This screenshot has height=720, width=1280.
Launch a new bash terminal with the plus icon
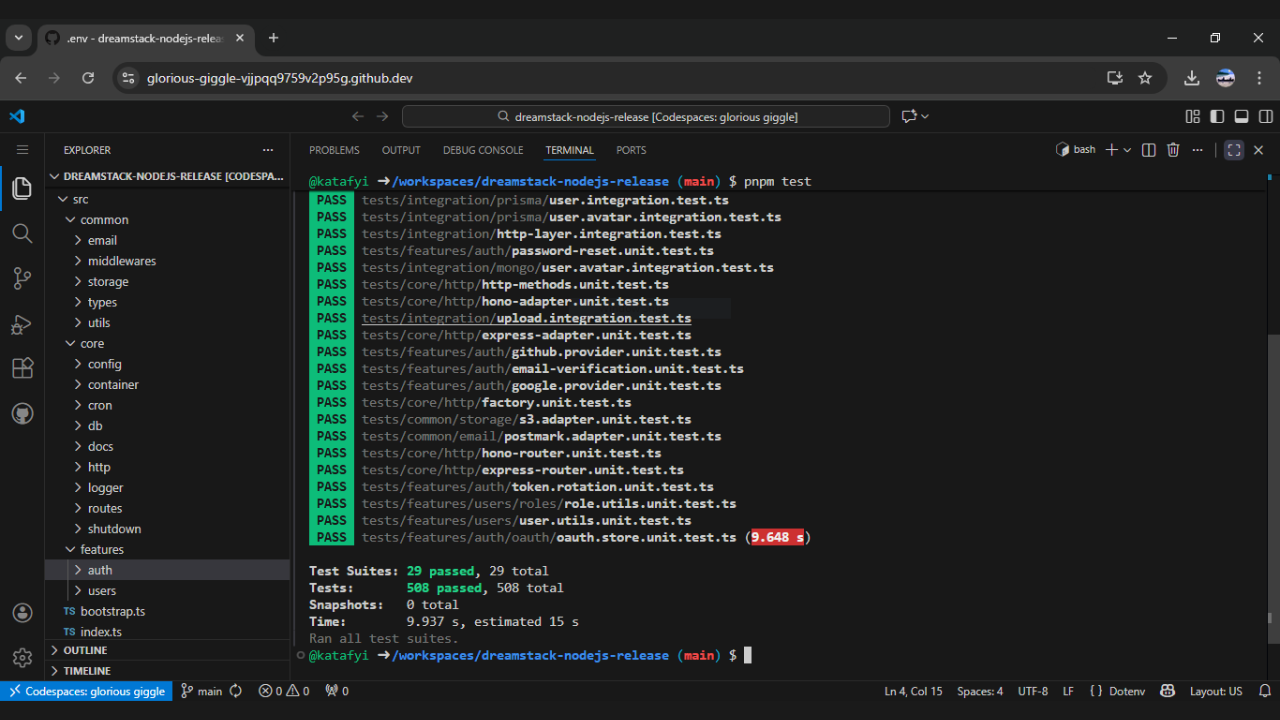pyautogui.click(x=1110, y=150)
